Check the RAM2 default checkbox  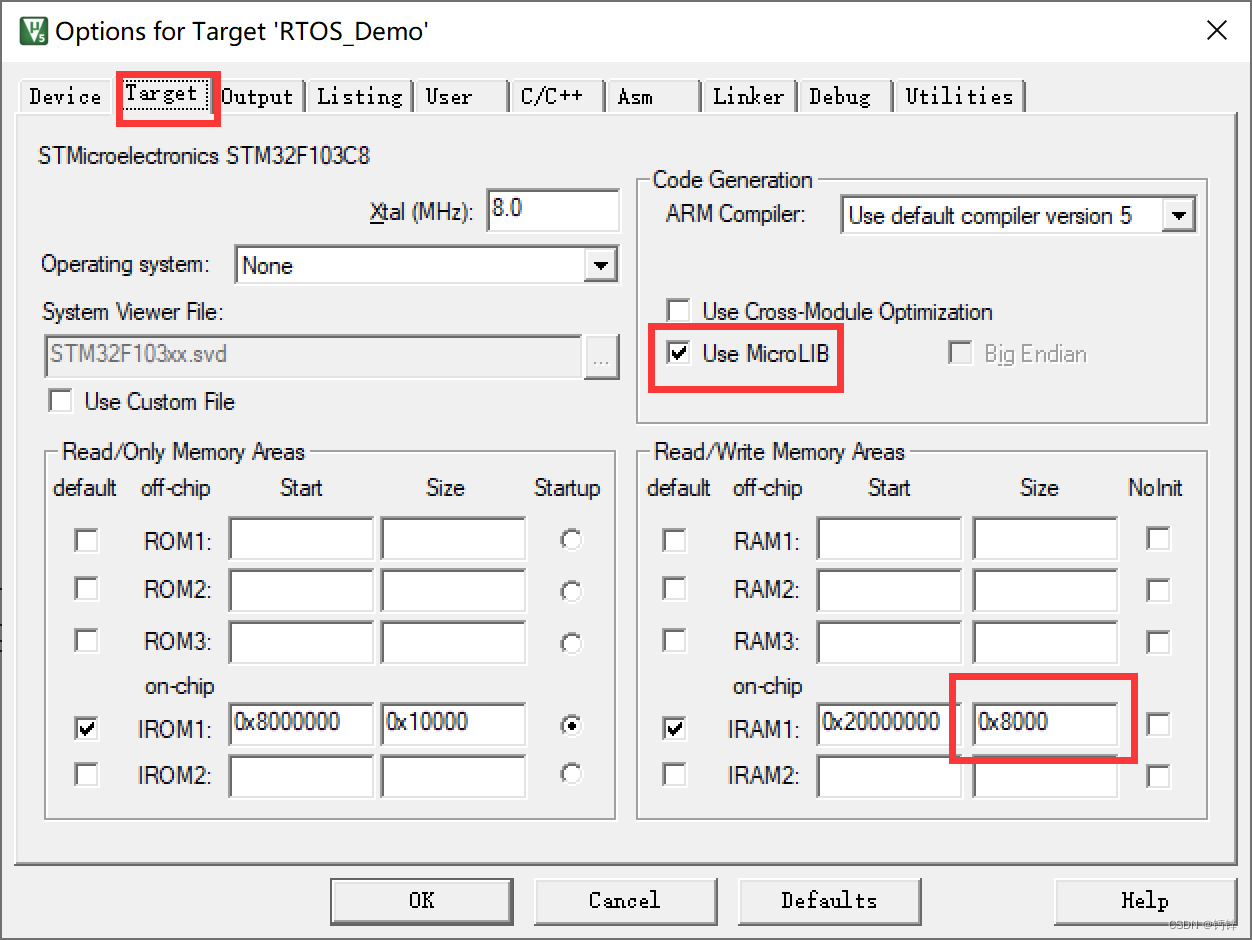click(x=675, y=589)
